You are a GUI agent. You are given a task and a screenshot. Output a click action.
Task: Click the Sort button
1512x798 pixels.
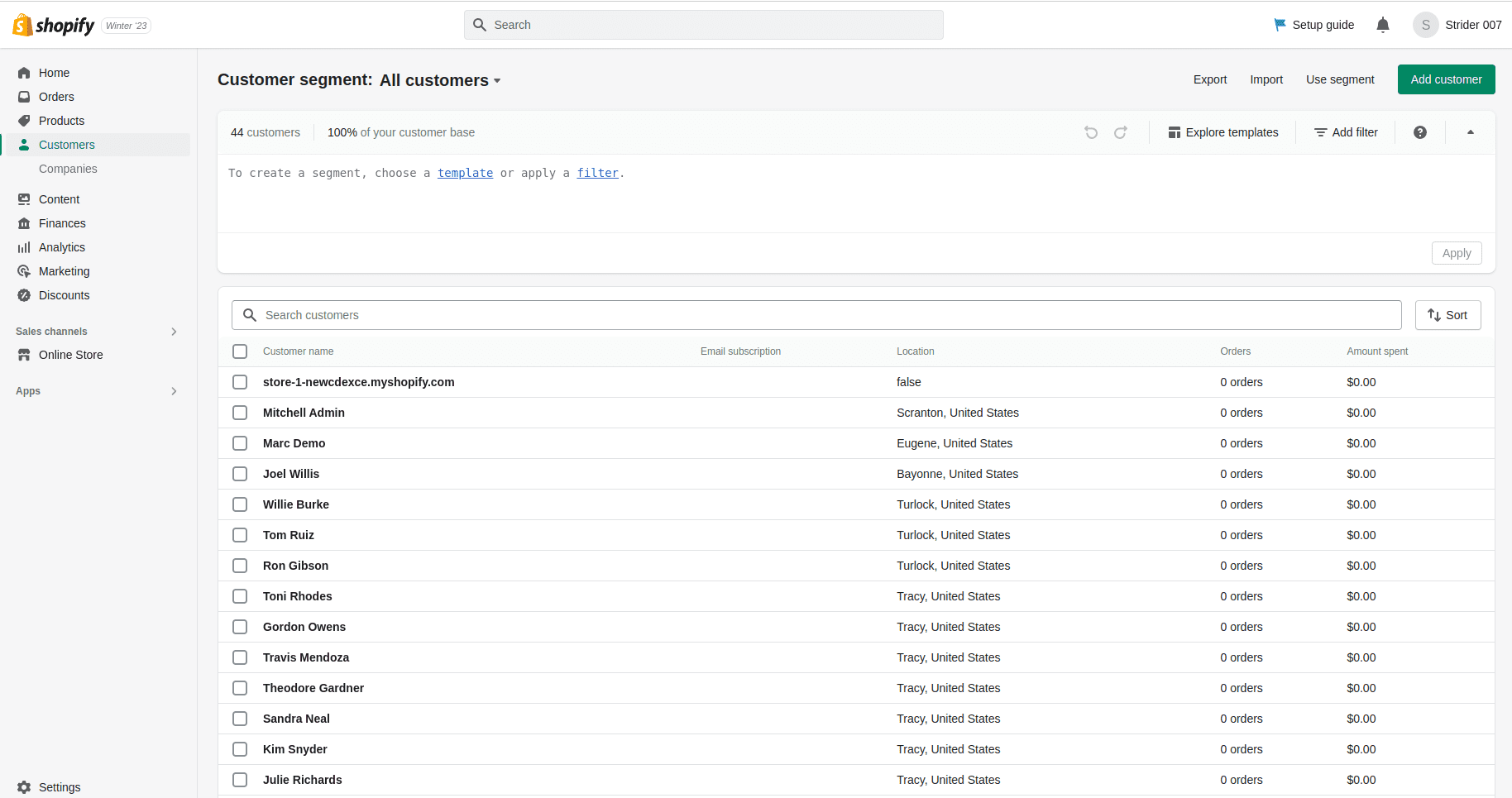(x=1448, y=315)
